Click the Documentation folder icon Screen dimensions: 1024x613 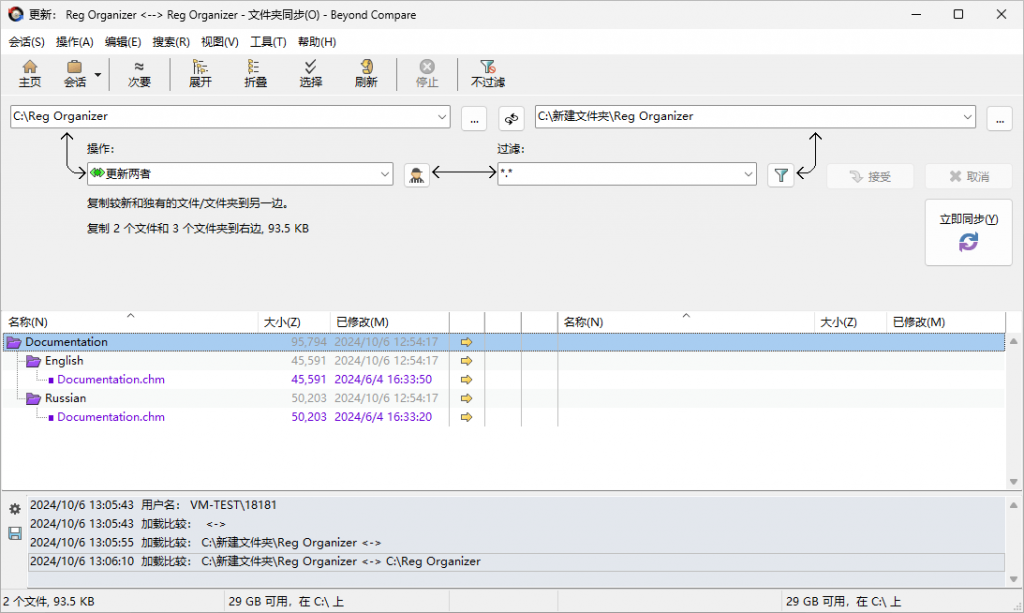pos(14,342)
